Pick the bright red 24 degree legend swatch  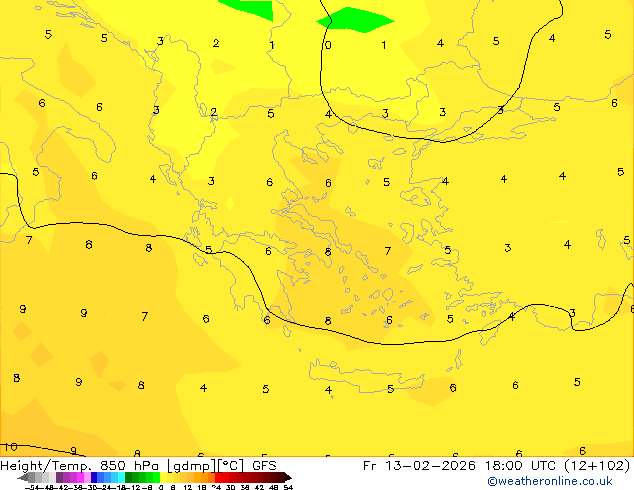(218, 478)
